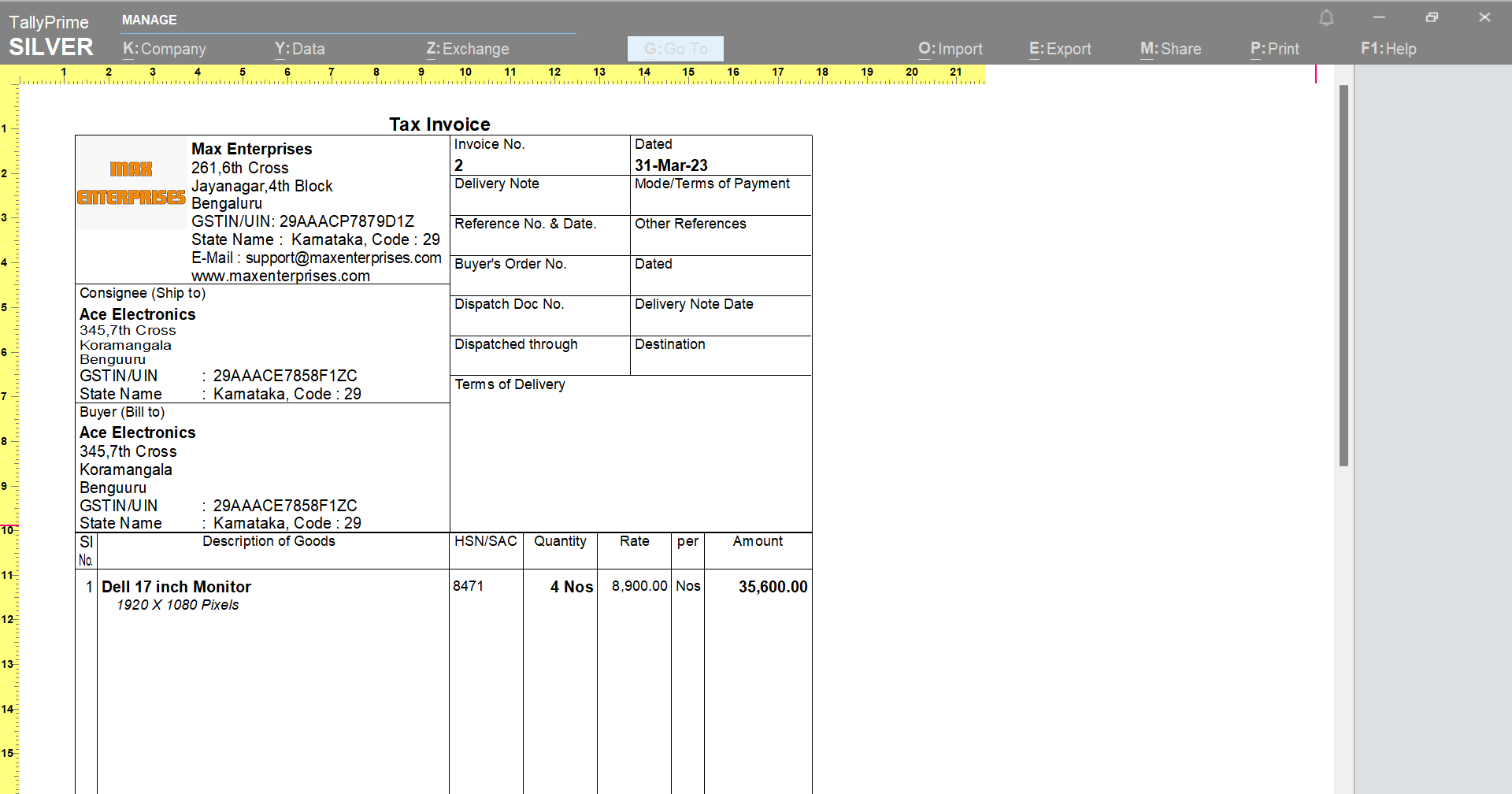This screenshot has width=1512, height=794.
Task: Select the Dated value 31-Mar-23
Action: [x=670, y=165]
